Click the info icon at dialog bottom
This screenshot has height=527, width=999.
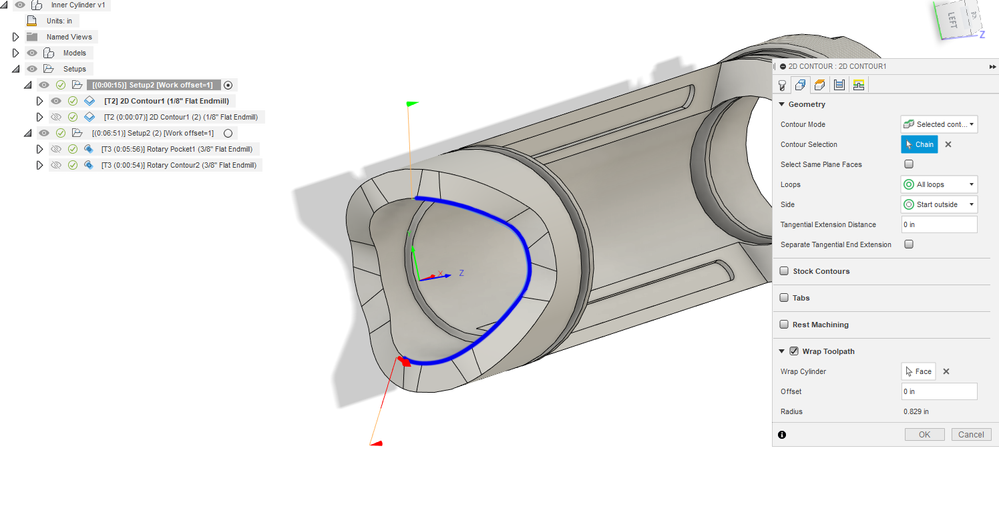click(782, 435)
